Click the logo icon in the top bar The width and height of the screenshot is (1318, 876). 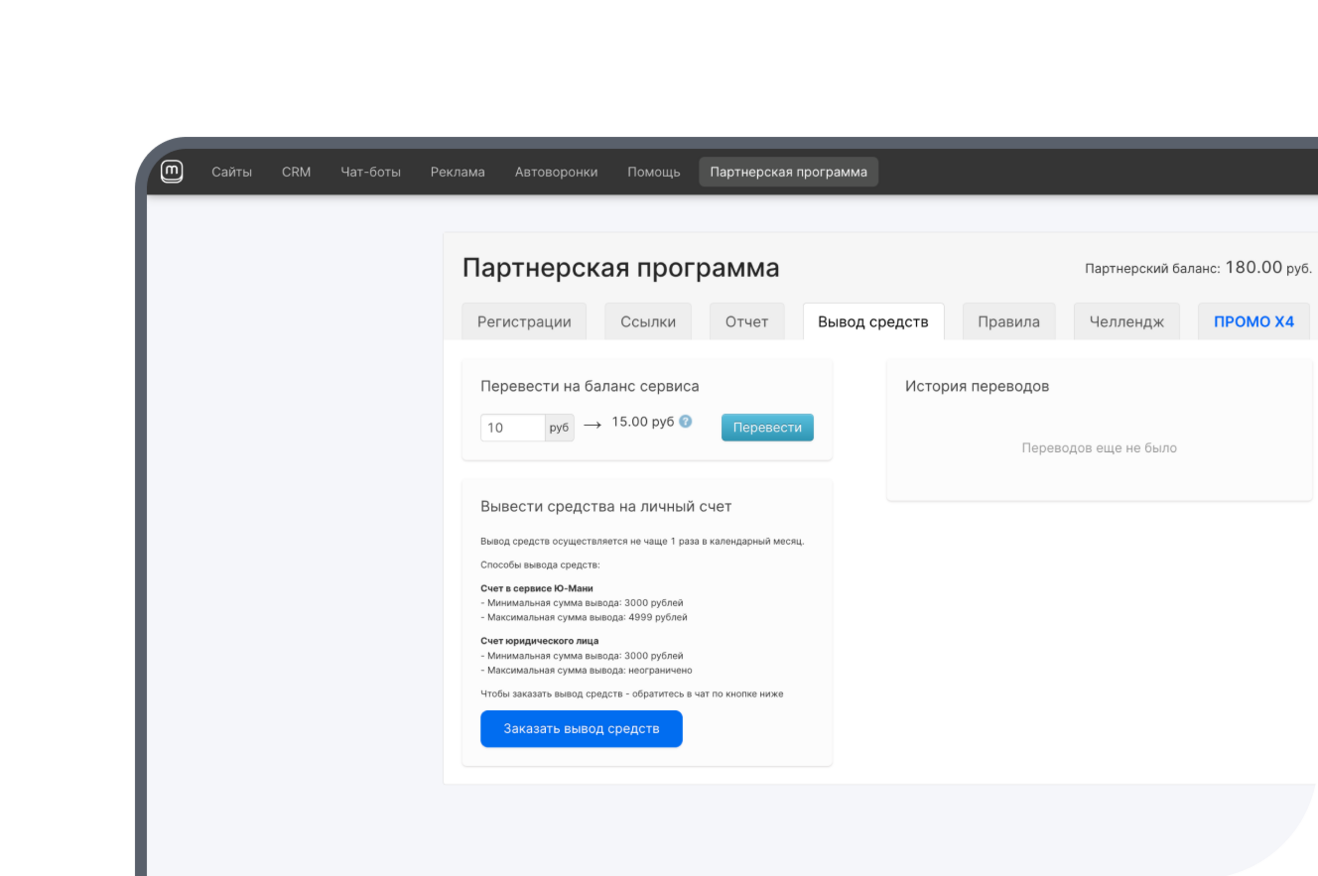(172, 172)
